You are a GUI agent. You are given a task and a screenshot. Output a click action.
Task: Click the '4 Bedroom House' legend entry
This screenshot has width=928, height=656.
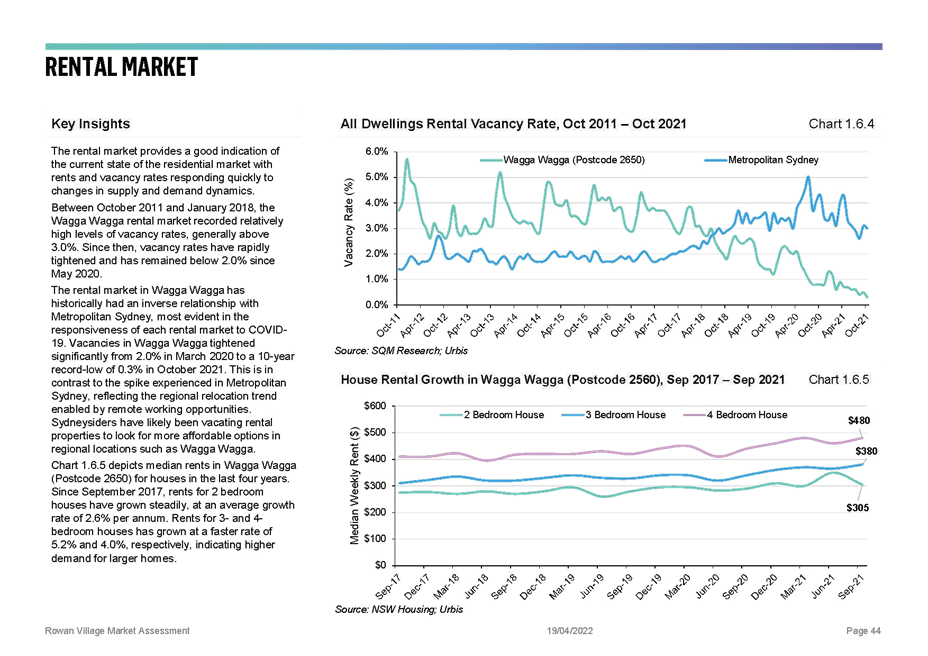point(736,415)
